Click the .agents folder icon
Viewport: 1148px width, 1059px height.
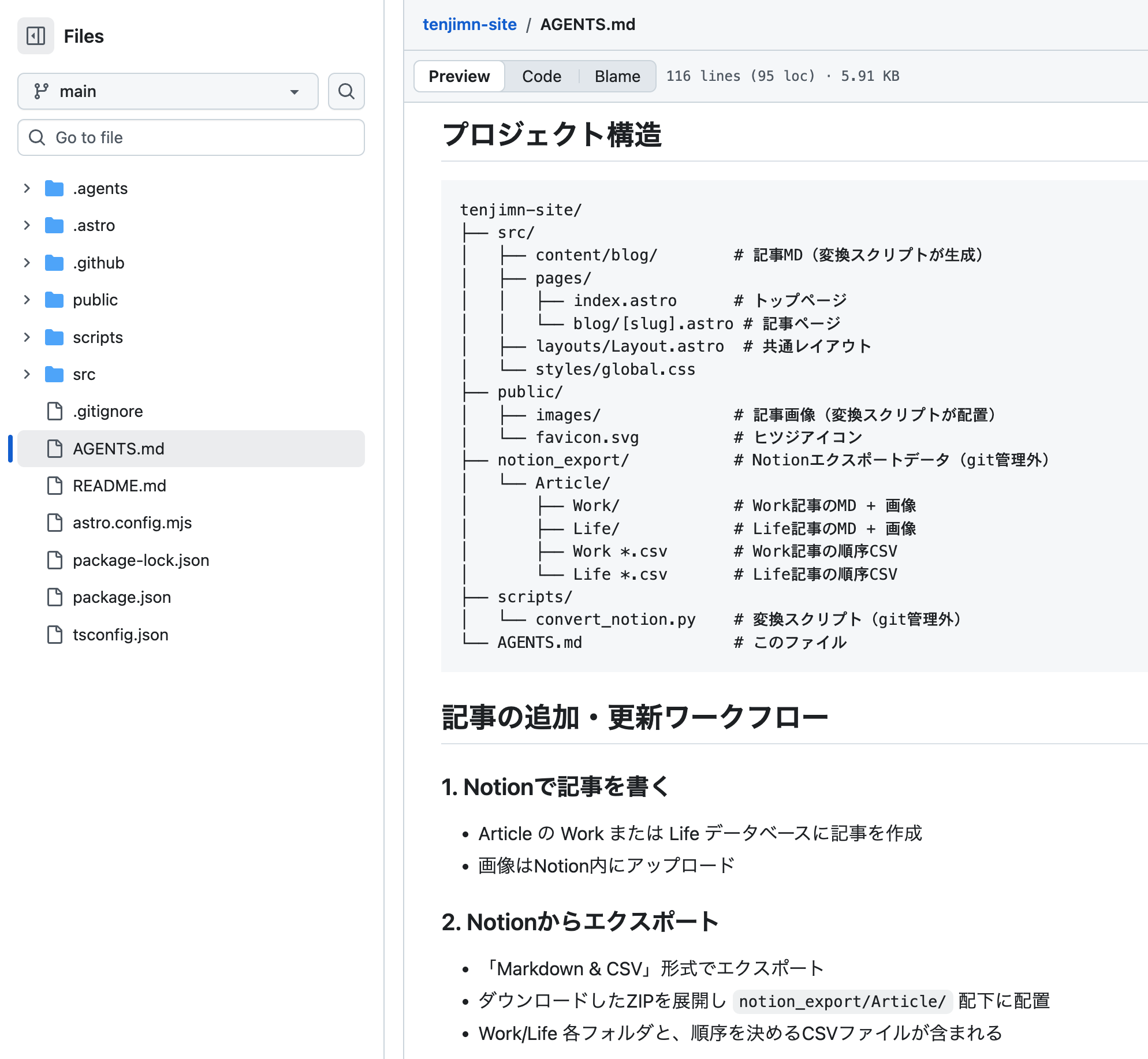(54, 188)
